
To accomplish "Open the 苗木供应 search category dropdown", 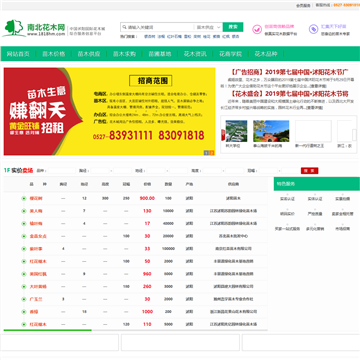I will [208, 27].
